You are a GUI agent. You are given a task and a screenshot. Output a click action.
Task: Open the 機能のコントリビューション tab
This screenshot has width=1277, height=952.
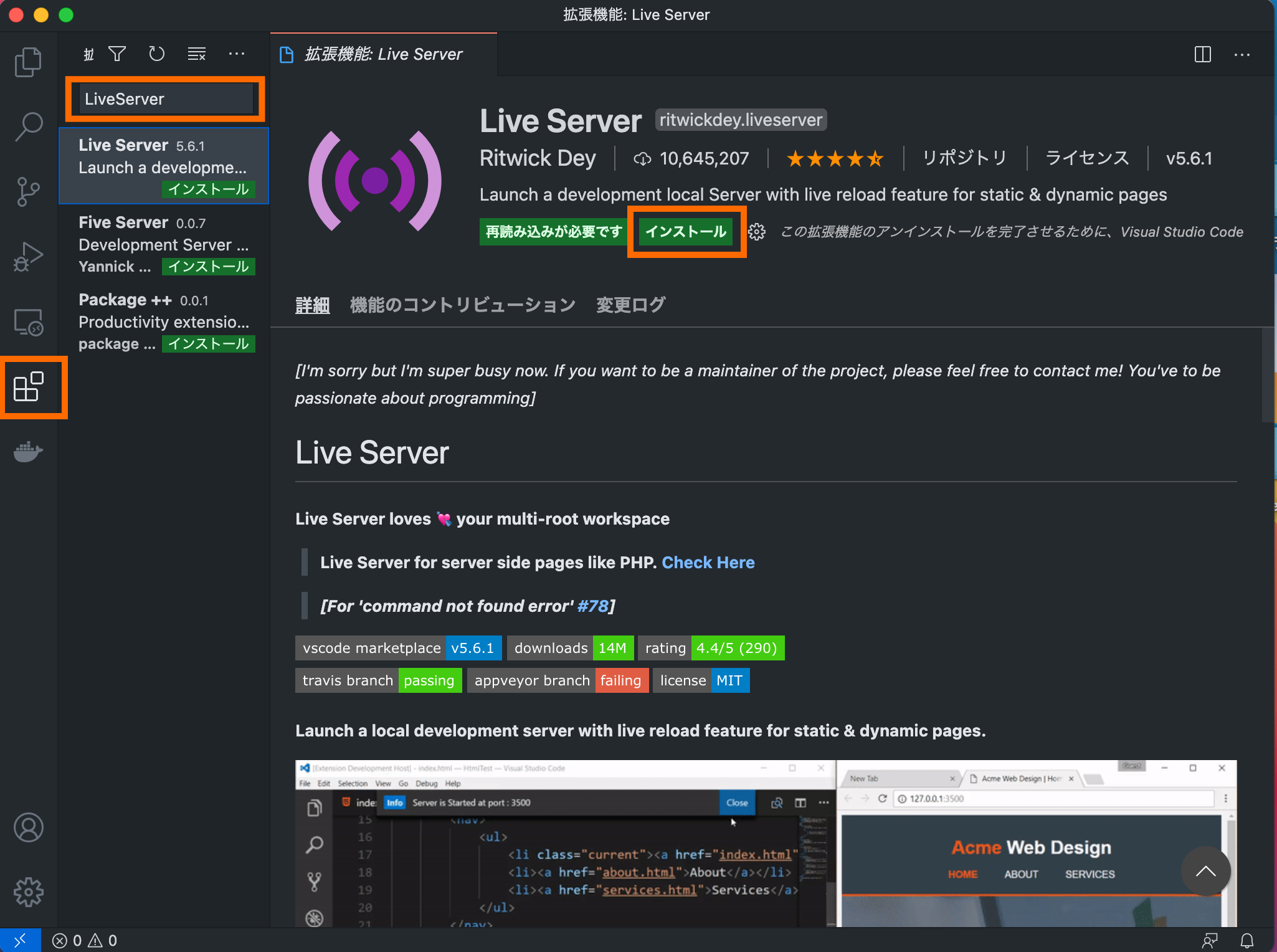point(462,304)
